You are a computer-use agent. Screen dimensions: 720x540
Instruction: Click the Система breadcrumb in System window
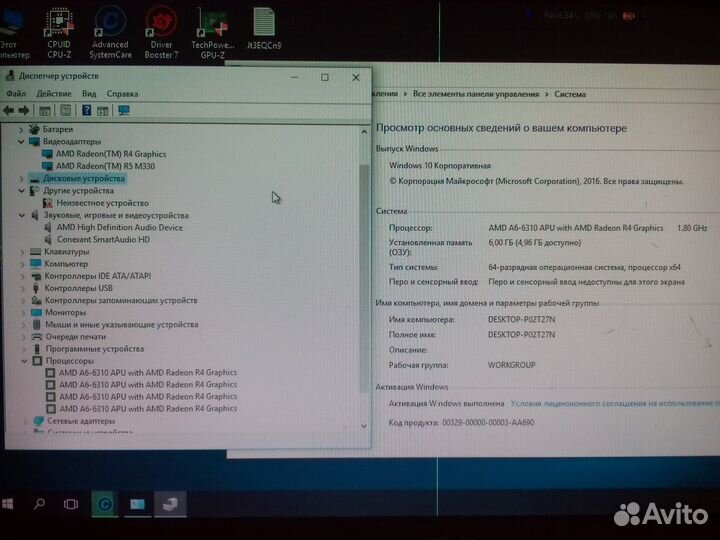[570, 94]
